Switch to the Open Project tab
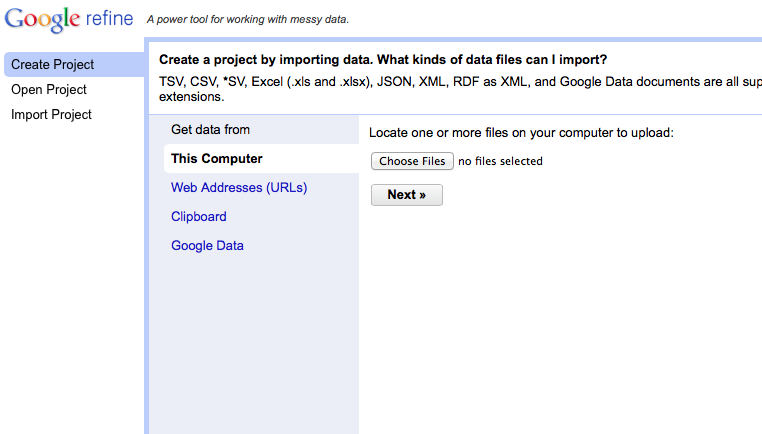The height and width of the screenshot is (434, 762). [x=49, y=89]
